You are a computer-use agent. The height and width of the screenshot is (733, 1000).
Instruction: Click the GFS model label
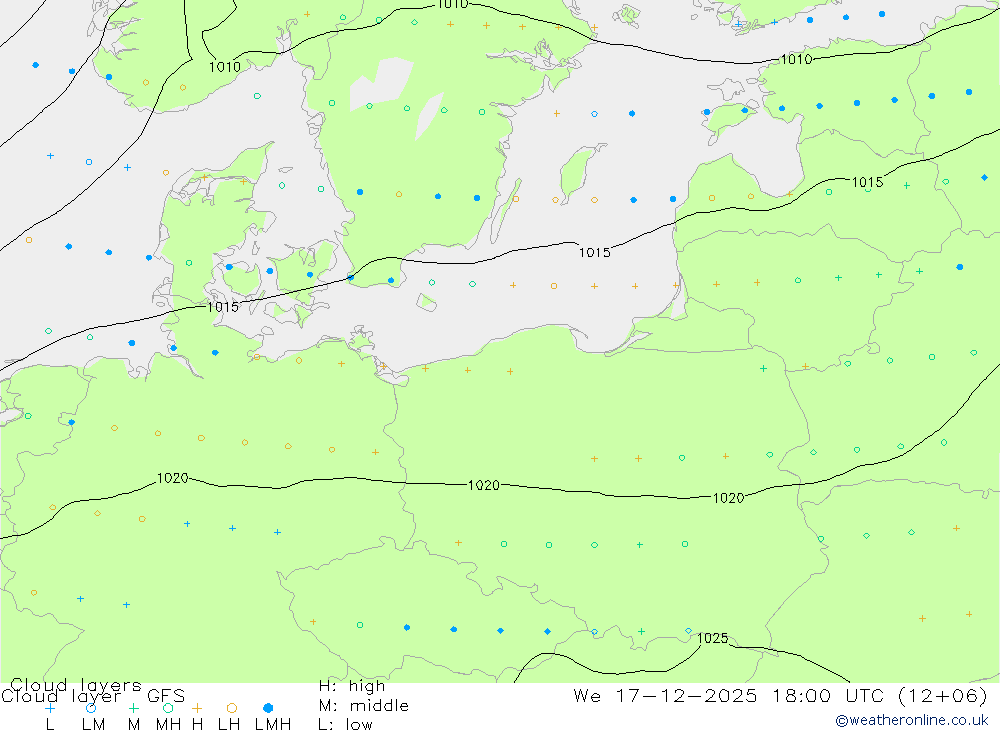click(165, 696)
